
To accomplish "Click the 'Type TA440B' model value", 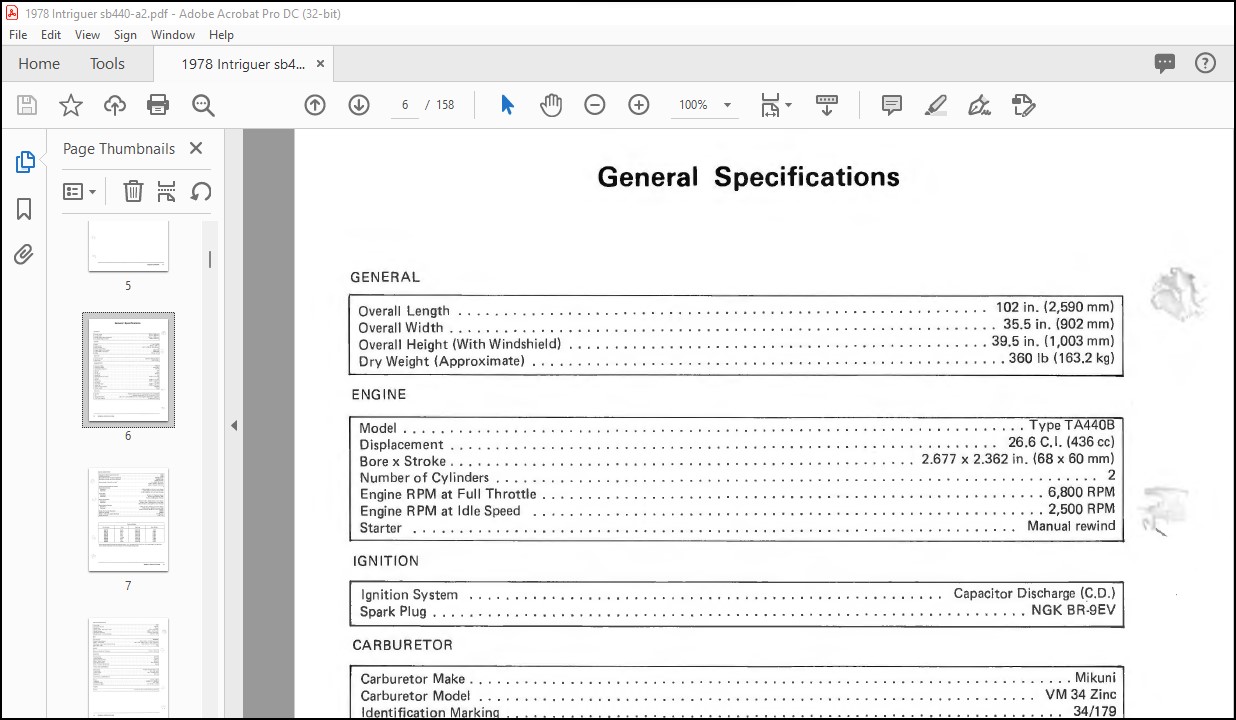I will pos(1071,425).
